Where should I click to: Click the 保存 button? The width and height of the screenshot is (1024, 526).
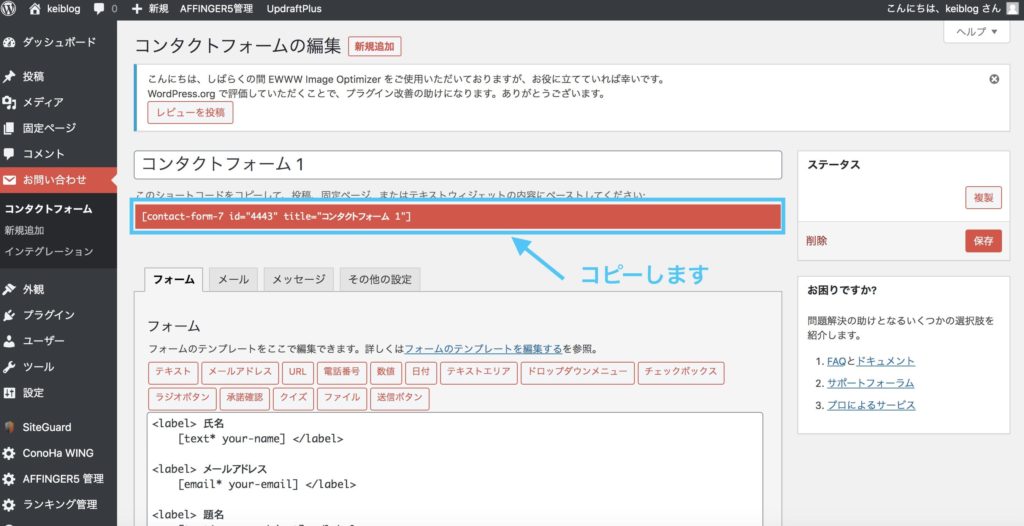pyautogui.click(x=983, y=241)
